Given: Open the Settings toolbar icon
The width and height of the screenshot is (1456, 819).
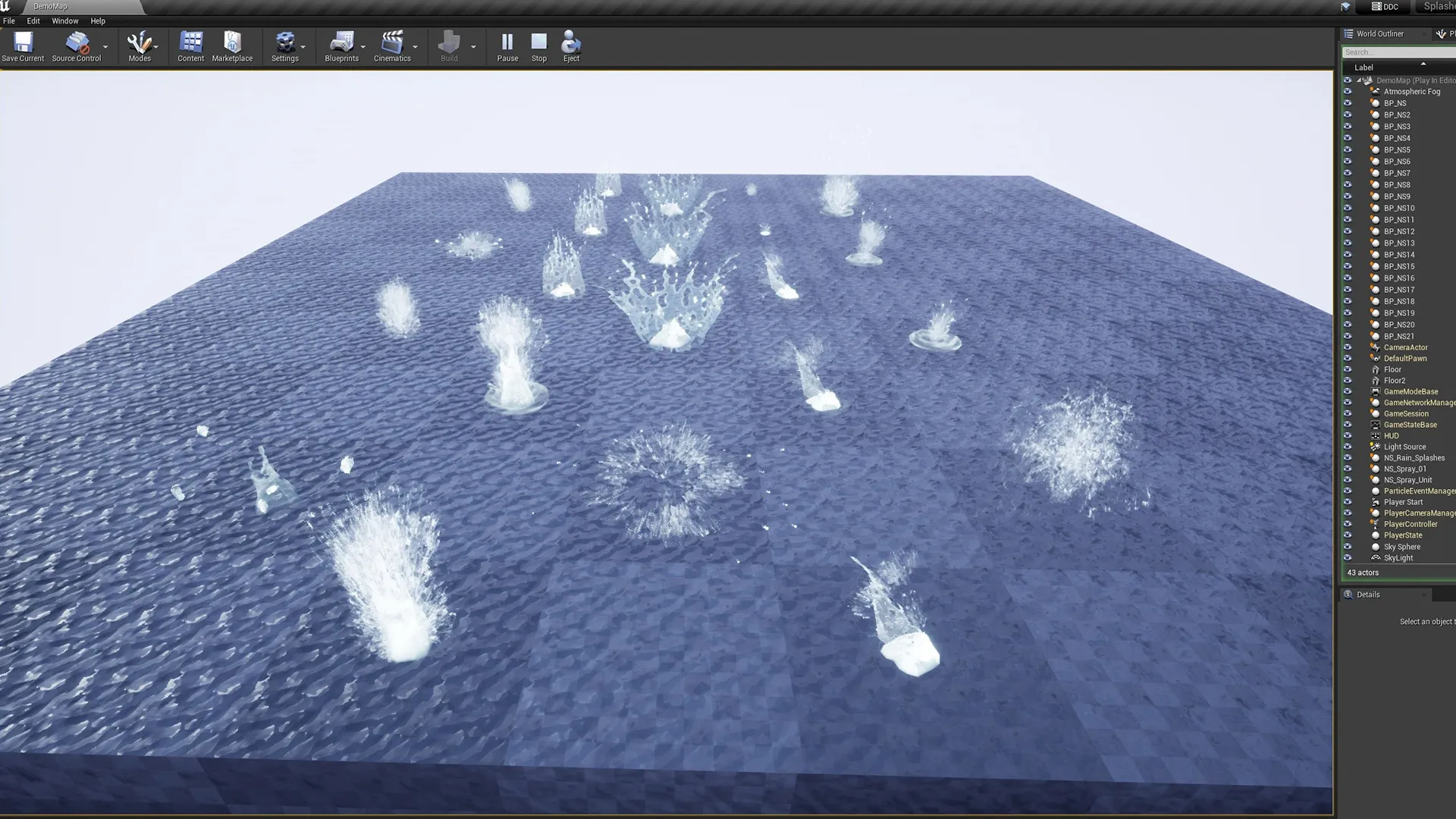Looking at the screenshot, I should coord(285,42).
